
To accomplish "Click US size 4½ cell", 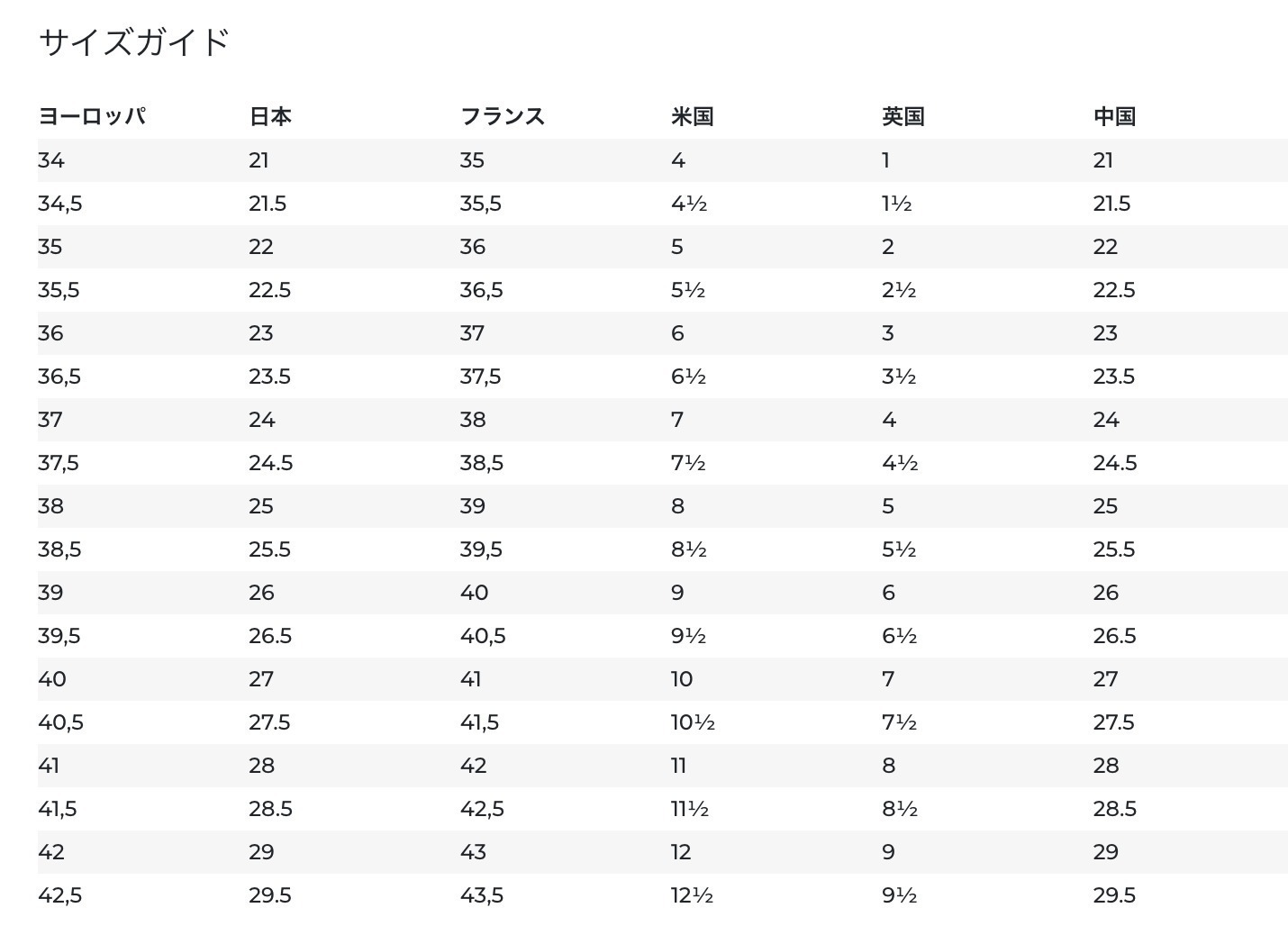I will pos(689,204).
